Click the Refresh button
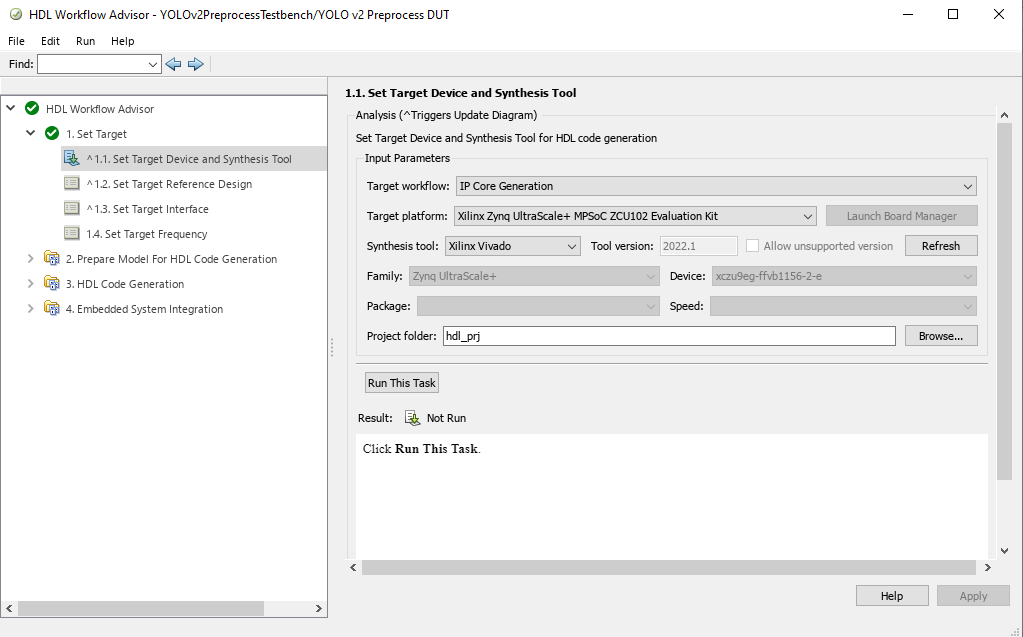The width and height of the screenshot is (1023, 637). point(941,246)
